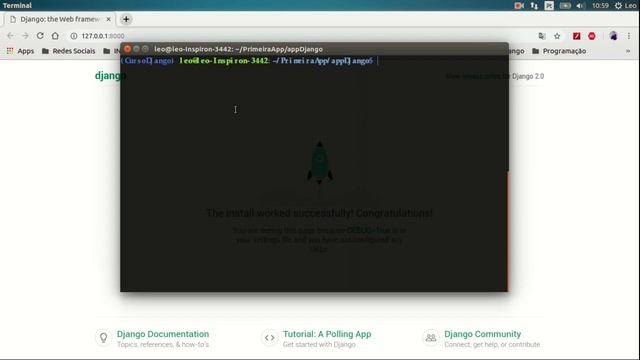640x360 pixels.
Task: Go back in browser history
Action: pyautogui.click(x=11, y=36)
